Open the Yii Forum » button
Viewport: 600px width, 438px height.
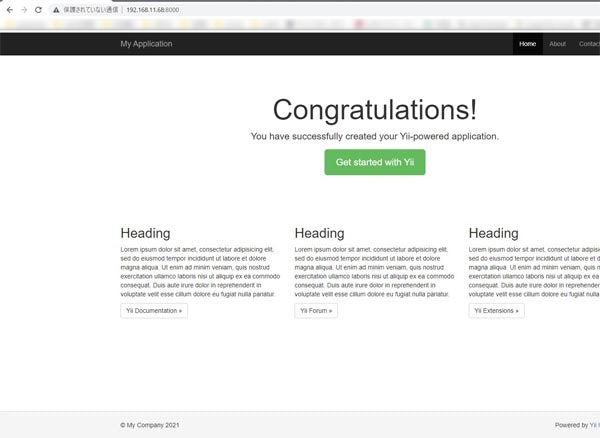point(316,311)
